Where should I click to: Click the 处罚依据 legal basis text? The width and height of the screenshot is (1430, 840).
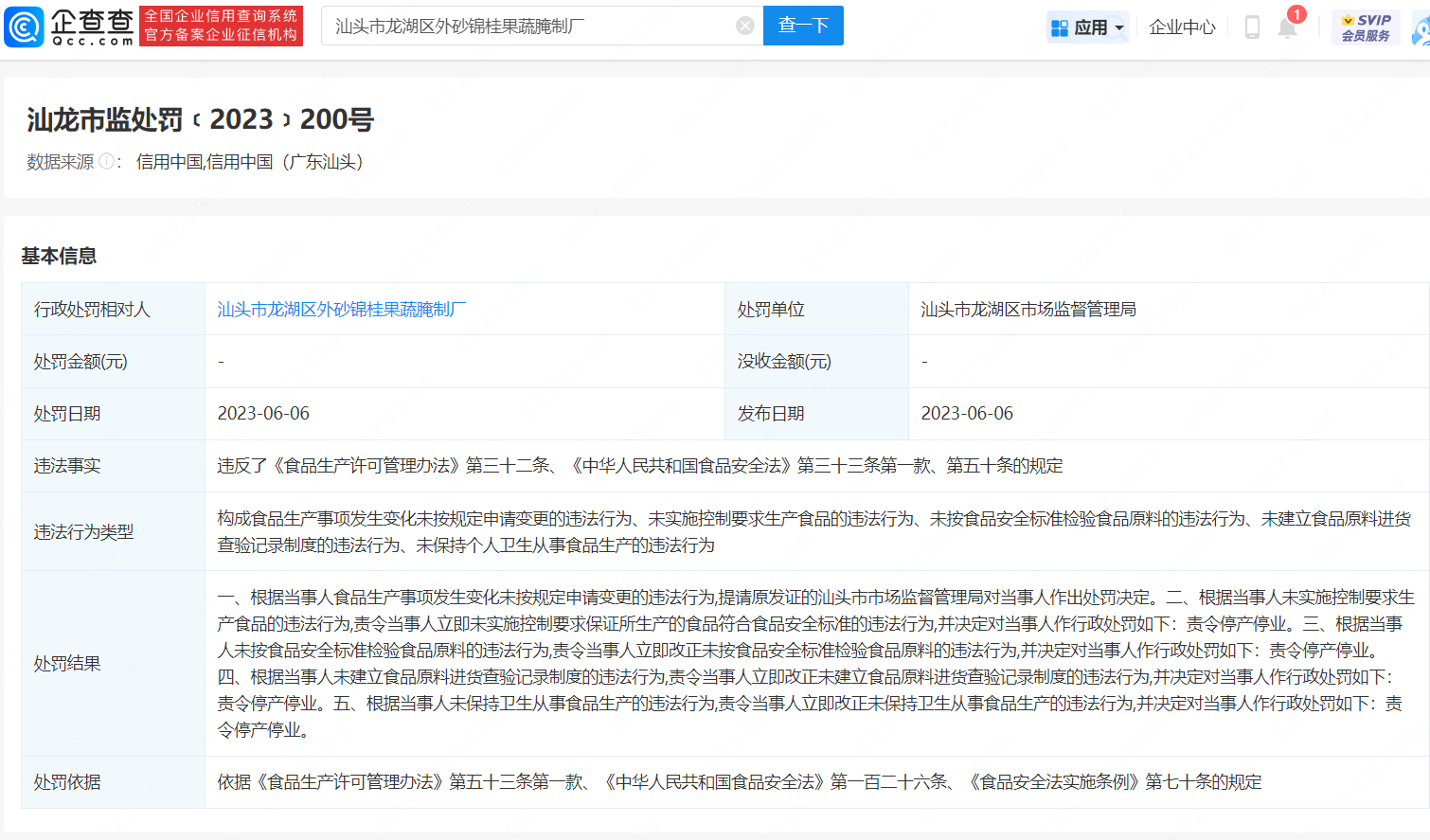(x=739, y=782)
